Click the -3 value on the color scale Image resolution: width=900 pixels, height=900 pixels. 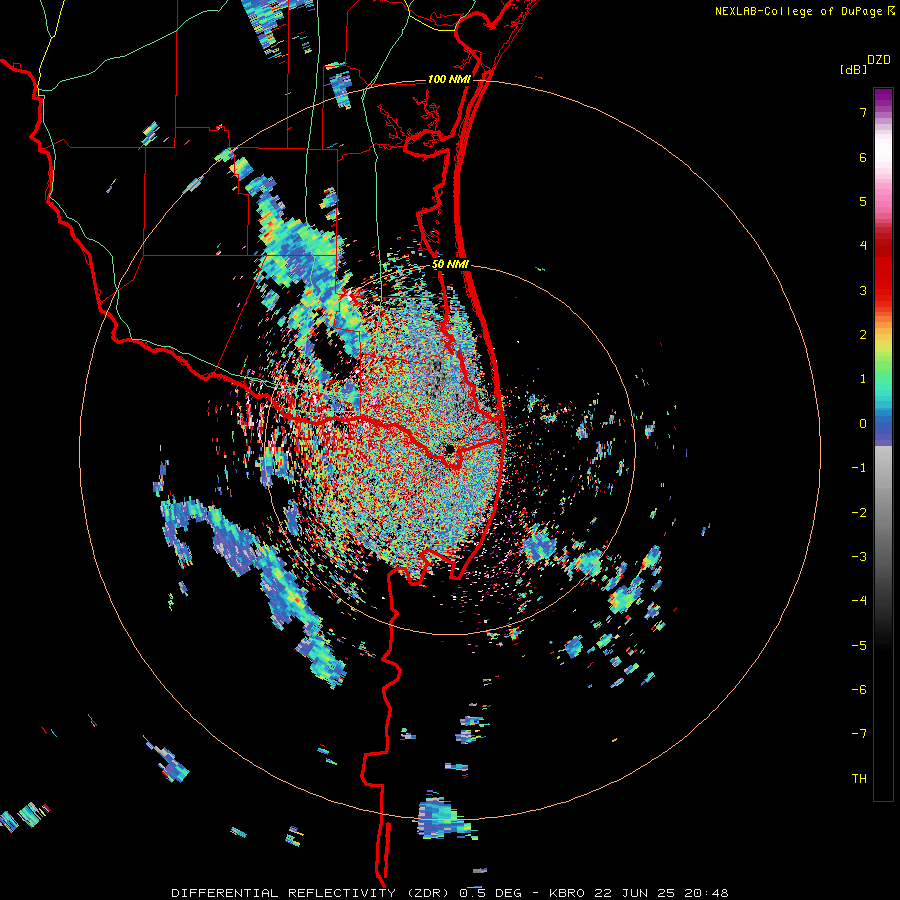click(x=859, y=557)
